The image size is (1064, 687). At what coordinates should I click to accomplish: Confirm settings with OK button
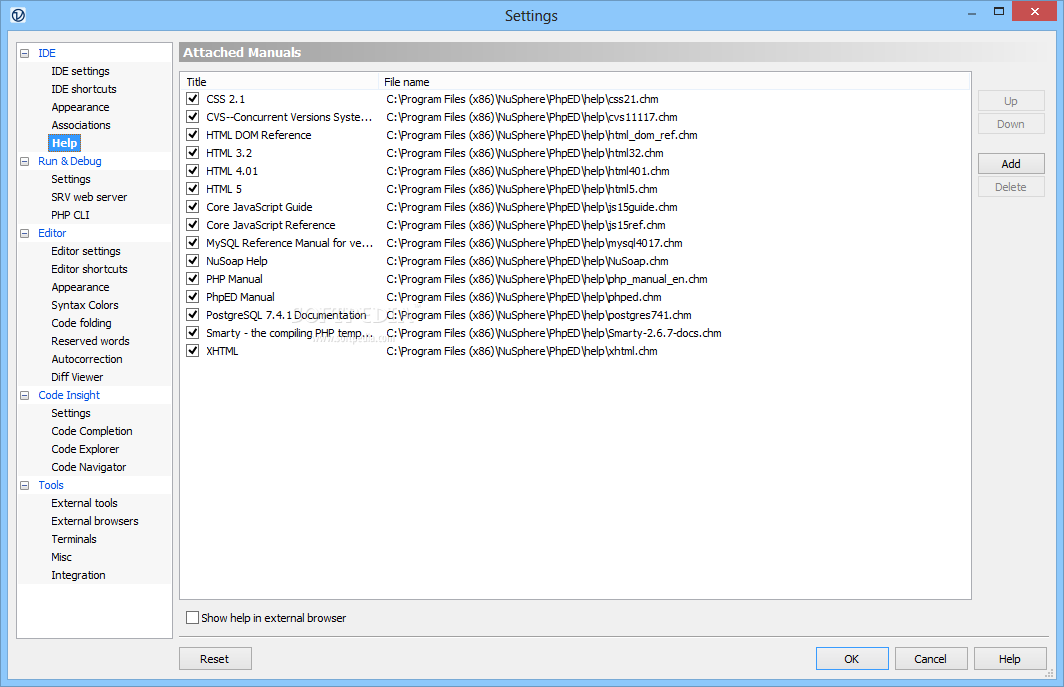pos(852,658)
